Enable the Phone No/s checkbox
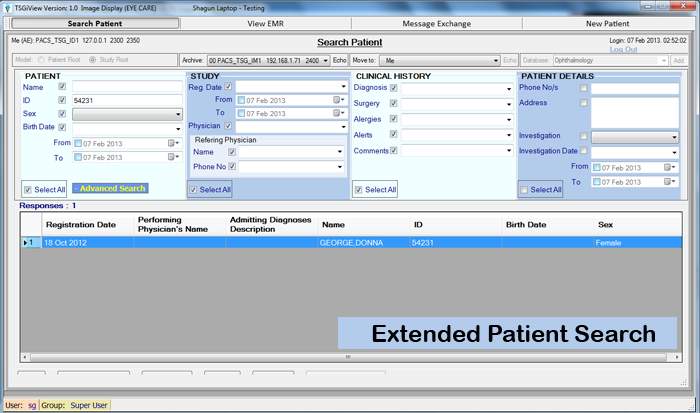 (x=583, y=88)
